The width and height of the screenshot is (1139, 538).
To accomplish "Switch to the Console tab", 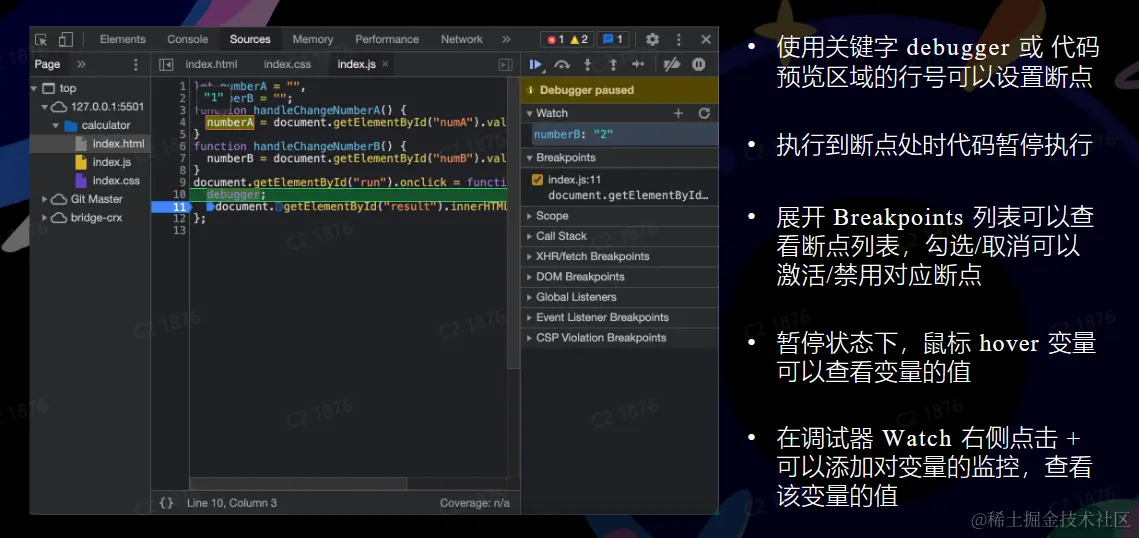I will click(187, 39).
